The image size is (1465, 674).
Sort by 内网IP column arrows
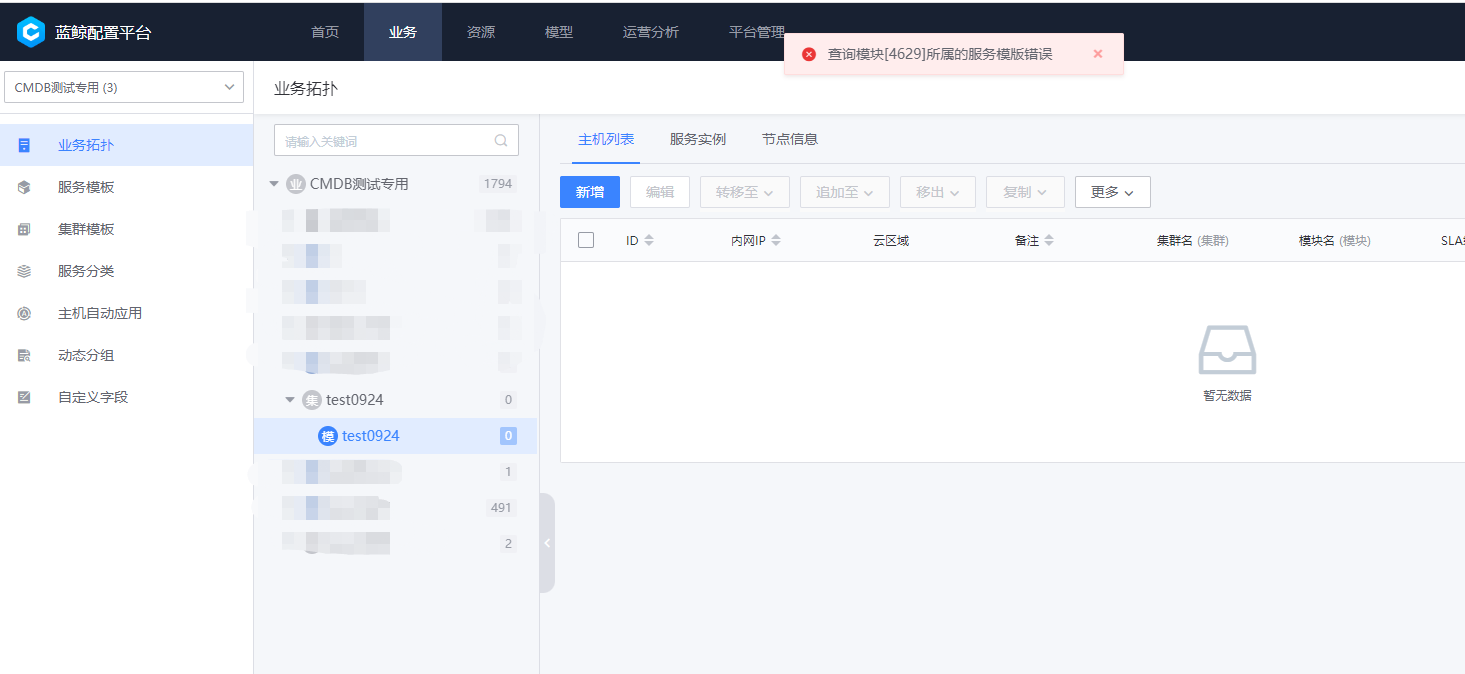[x=776, y=241]
